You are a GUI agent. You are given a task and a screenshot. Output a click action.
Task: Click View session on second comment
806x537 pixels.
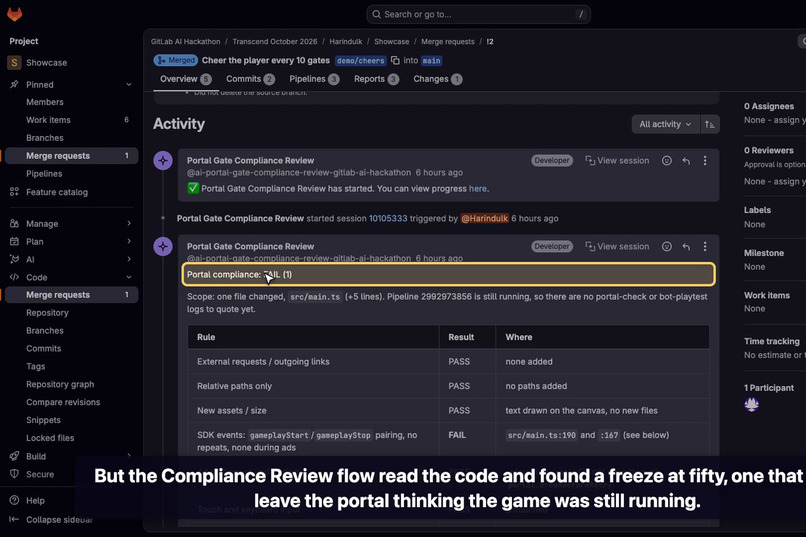point(617,247)
